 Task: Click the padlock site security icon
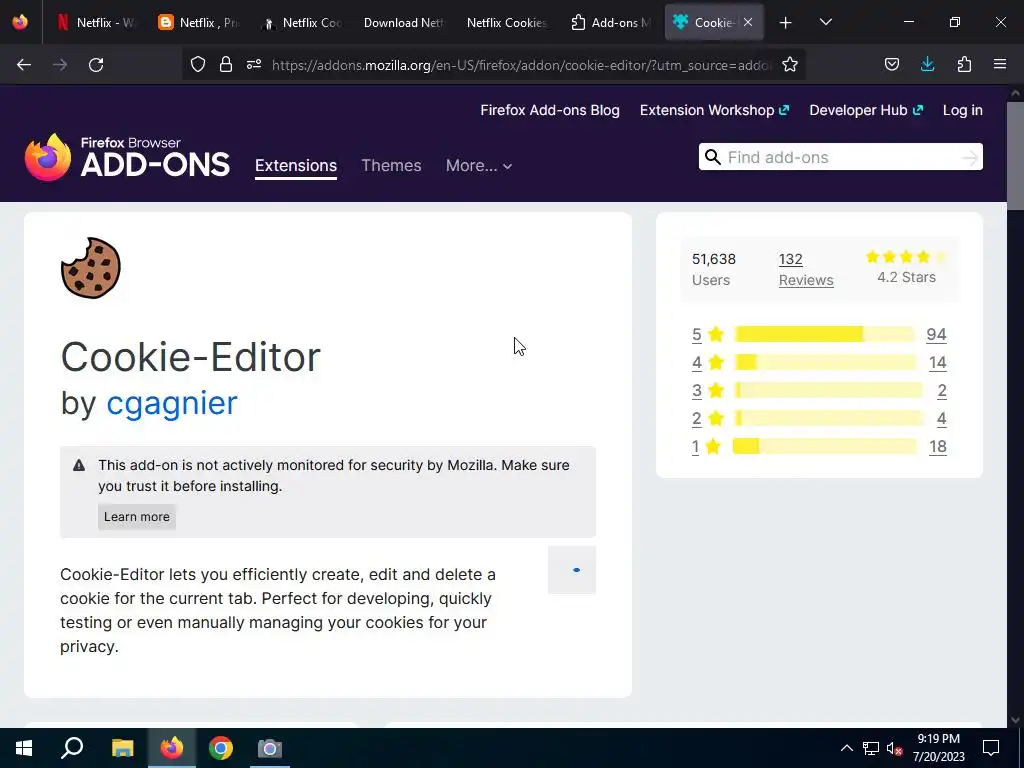point(226,64)
